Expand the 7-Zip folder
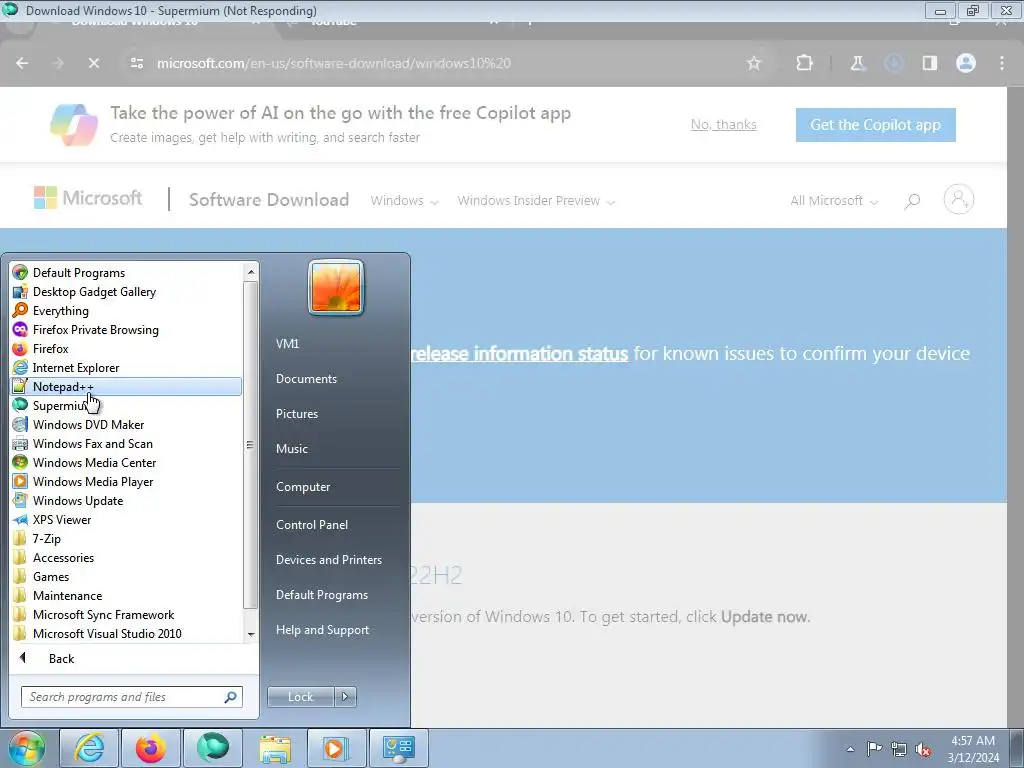 click(127, 538)
